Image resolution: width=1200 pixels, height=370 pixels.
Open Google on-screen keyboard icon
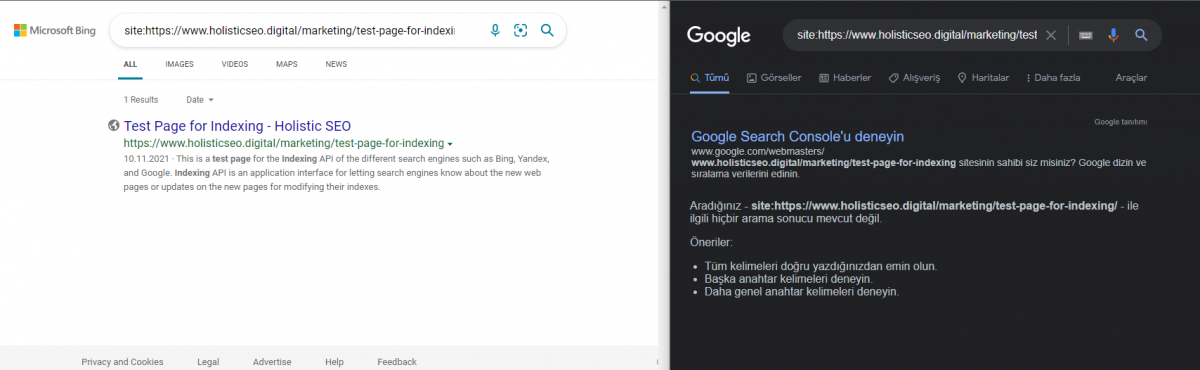click(1086, 35)
